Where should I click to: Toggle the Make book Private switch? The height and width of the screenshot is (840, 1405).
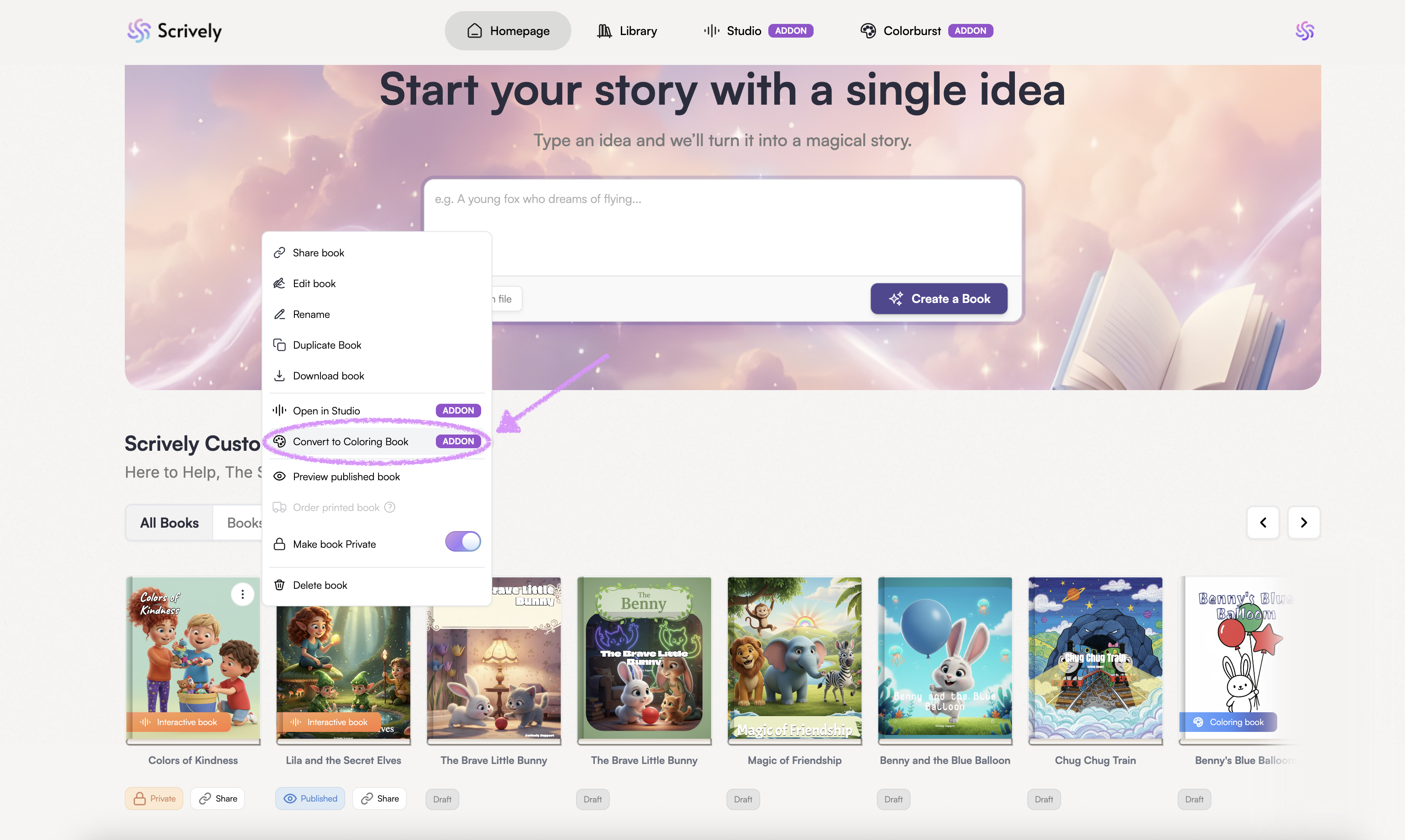462,542
